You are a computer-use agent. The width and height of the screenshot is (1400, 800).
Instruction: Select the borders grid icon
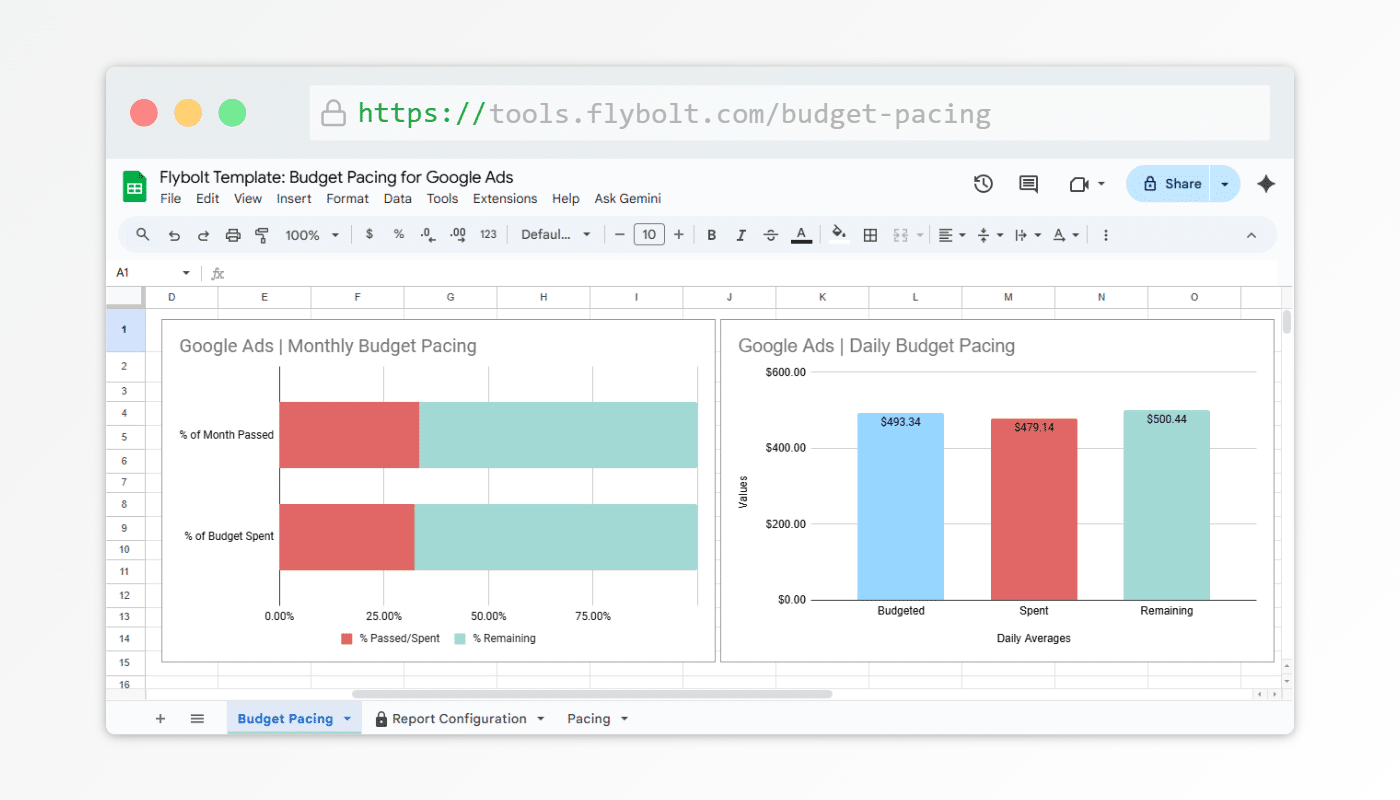click(870, 235)
